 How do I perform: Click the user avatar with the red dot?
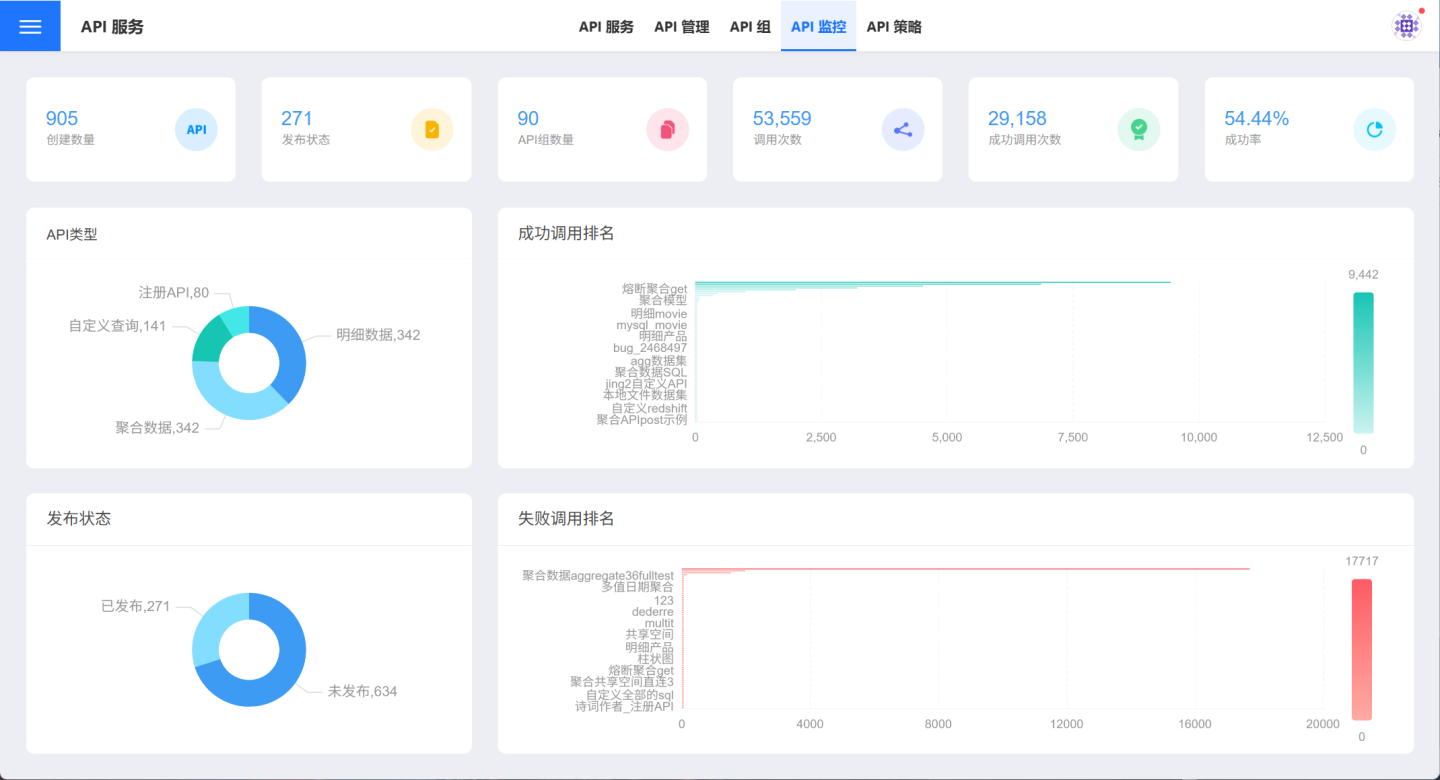[x=1407, y=26]
